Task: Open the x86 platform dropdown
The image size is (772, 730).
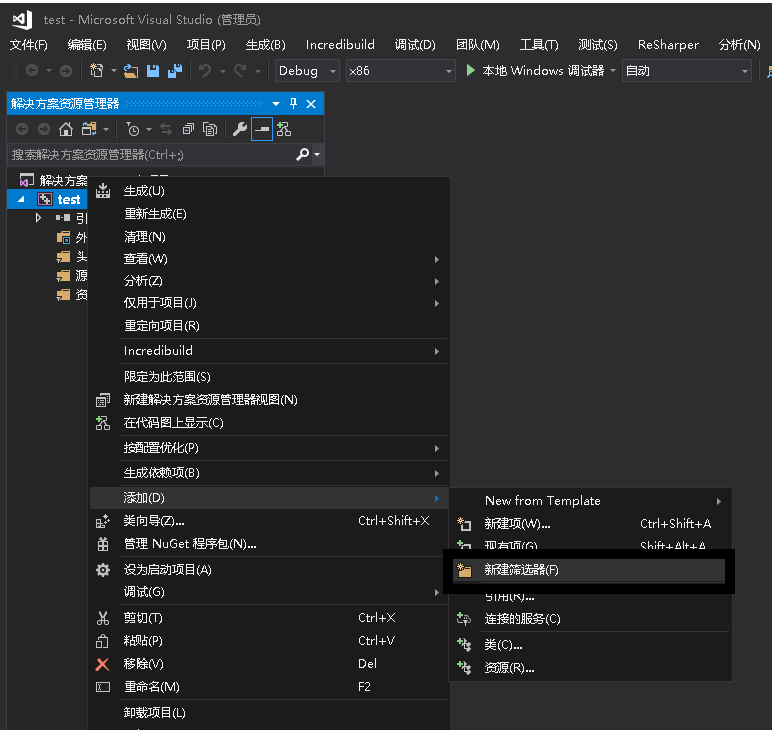Action: 400,71
